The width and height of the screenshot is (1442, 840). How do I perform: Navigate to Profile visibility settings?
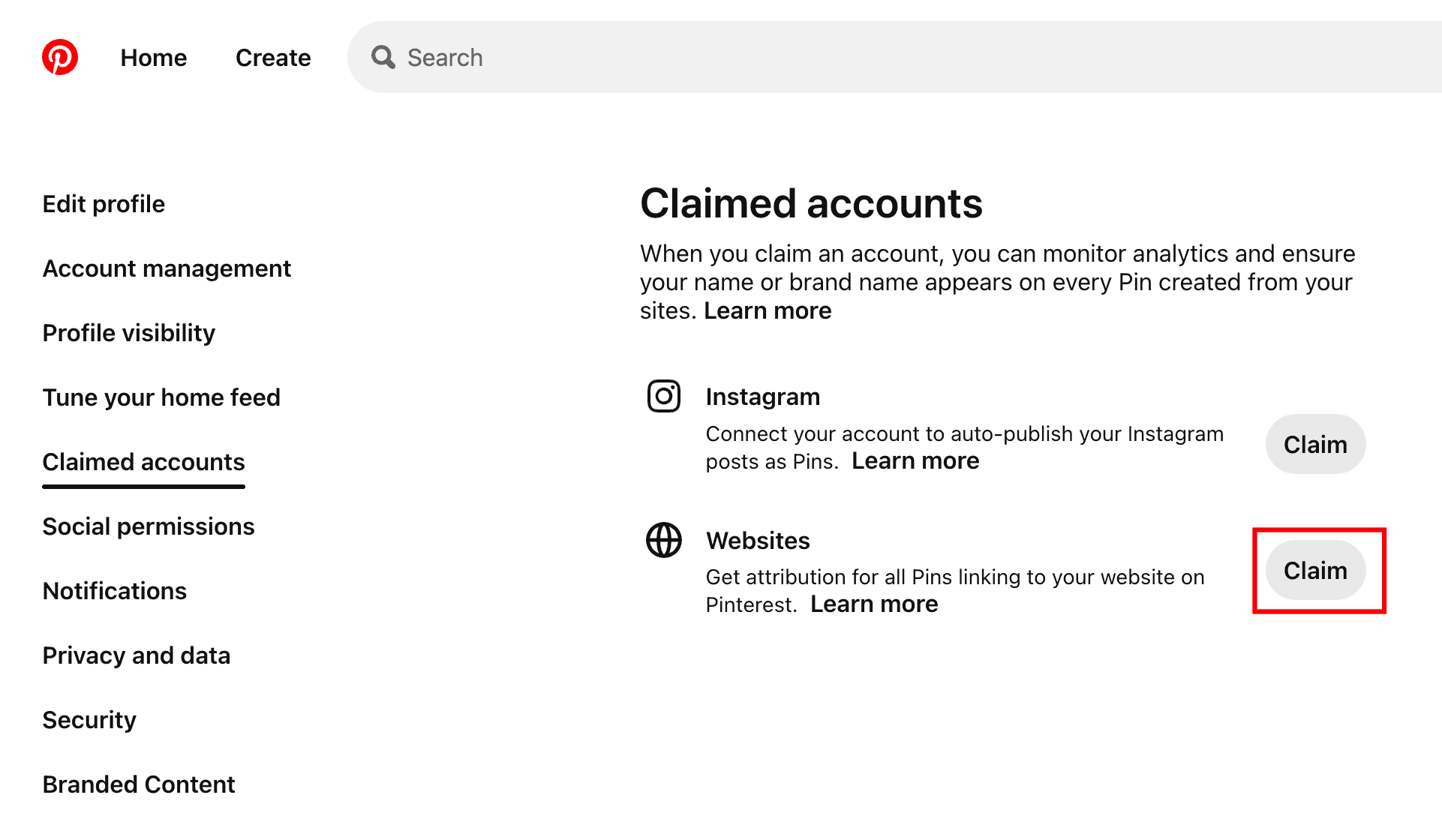[x=129, y=333]
